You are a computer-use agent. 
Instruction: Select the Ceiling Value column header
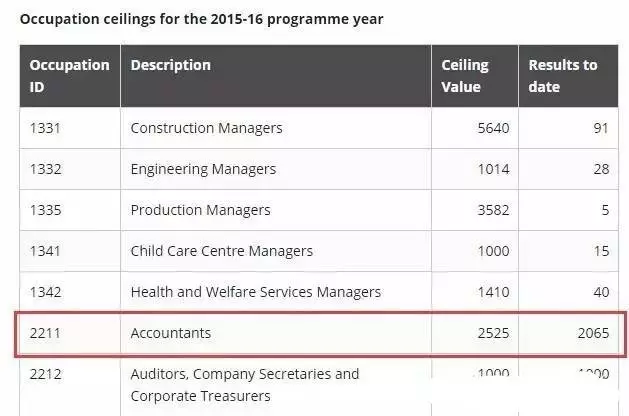[465, 76]
